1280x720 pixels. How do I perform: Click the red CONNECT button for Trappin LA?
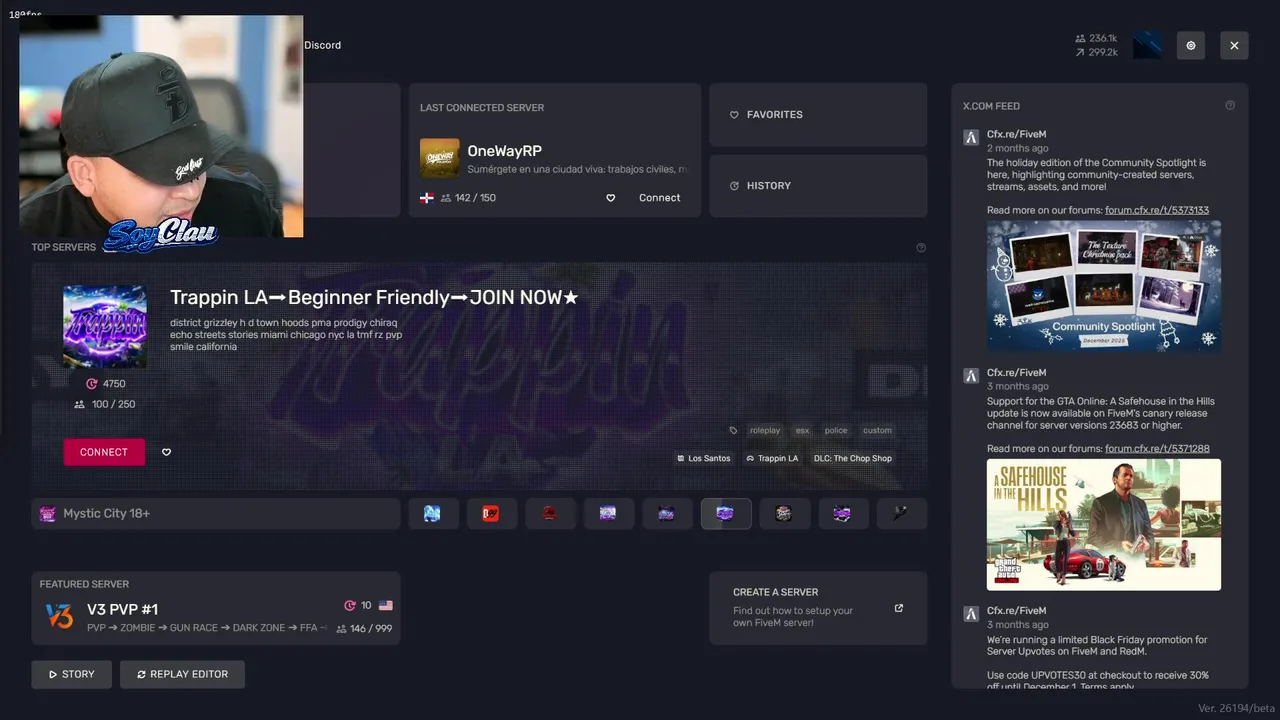104,452
